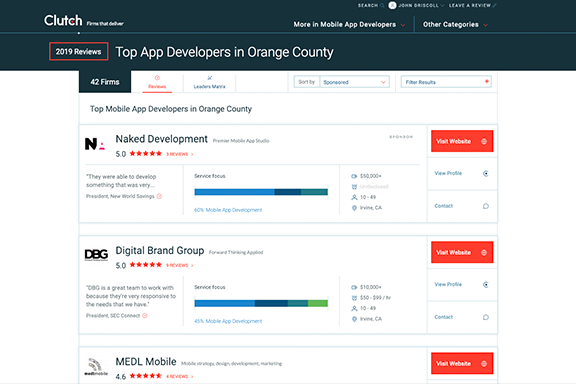Click the location pin icon for Naked Development
This screenshot has height=384, width=576.
point(354,208)
